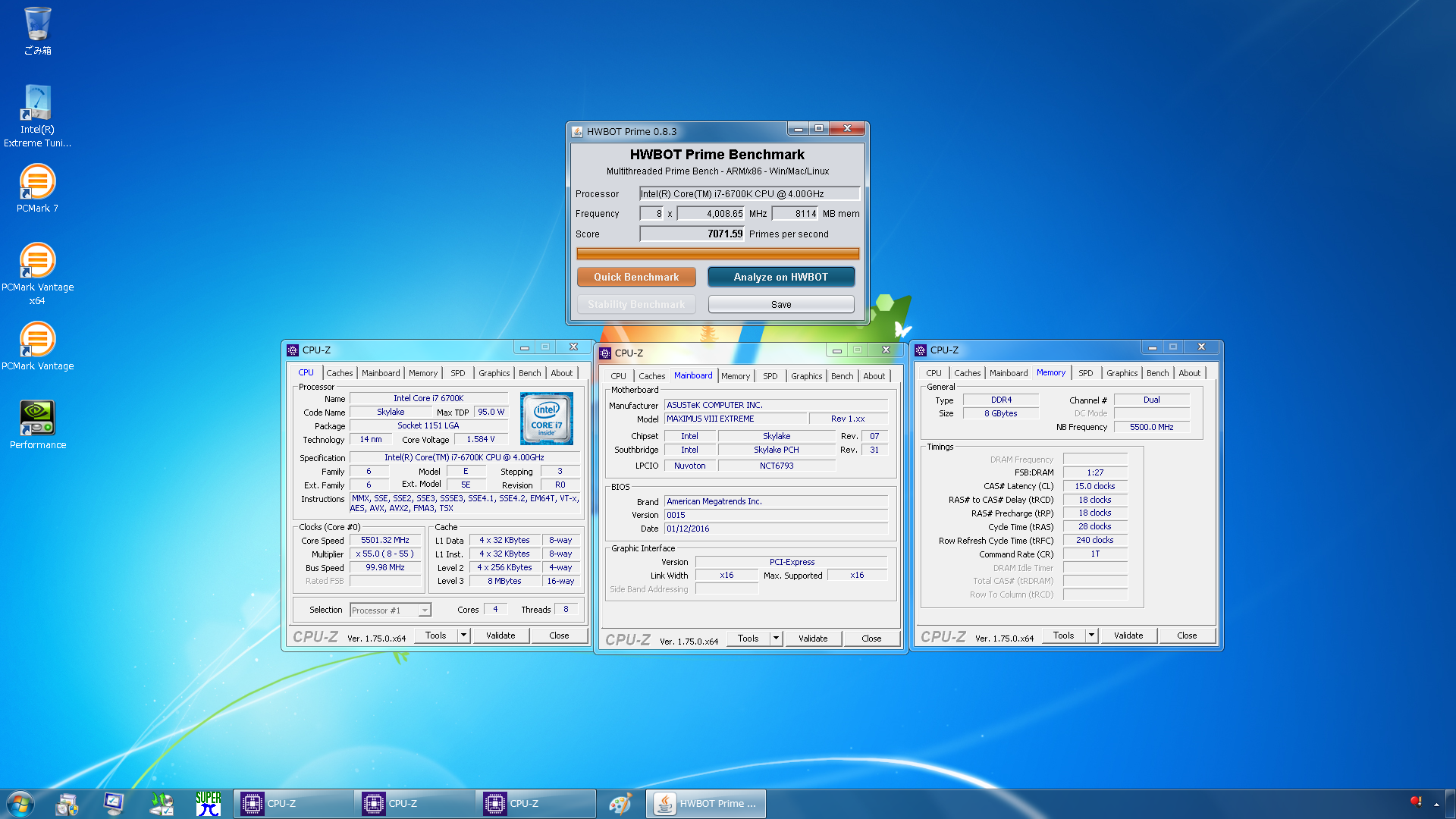Click the ASUSTeK COMPUTER INC. manufacturer text

point(714,405)
